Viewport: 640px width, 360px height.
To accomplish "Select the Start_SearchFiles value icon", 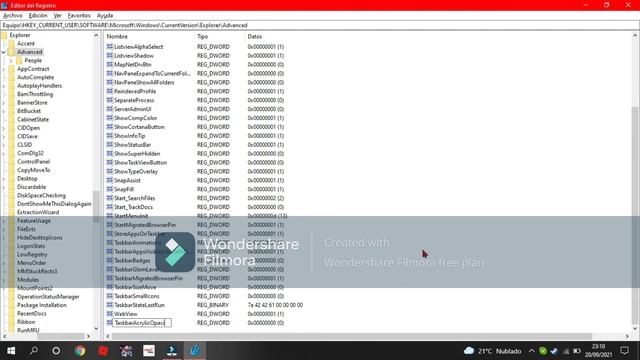I will (x=109, y=198).
